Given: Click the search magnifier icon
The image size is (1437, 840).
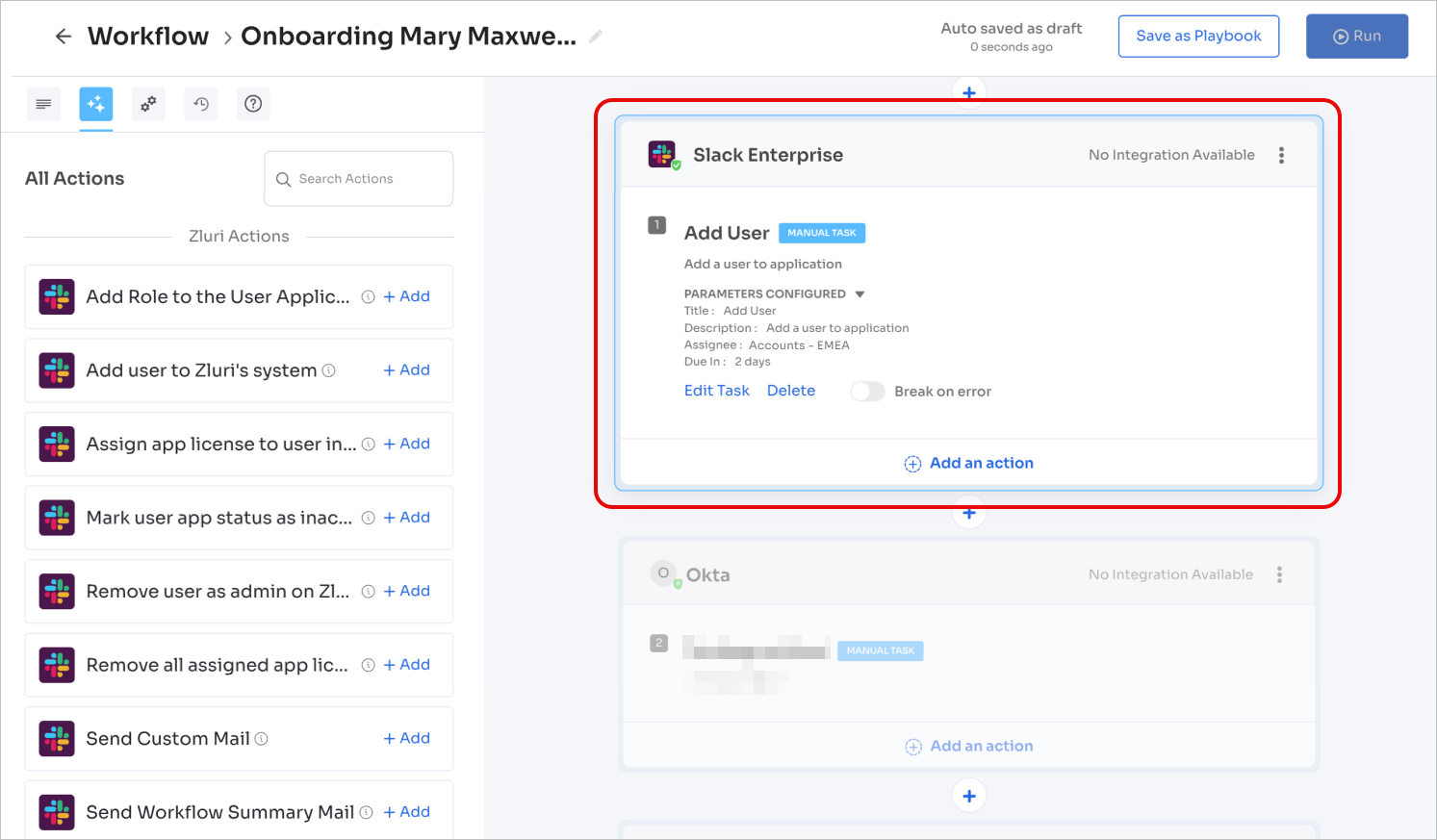Looking at the screenshot, I should (x=283, y=180).
